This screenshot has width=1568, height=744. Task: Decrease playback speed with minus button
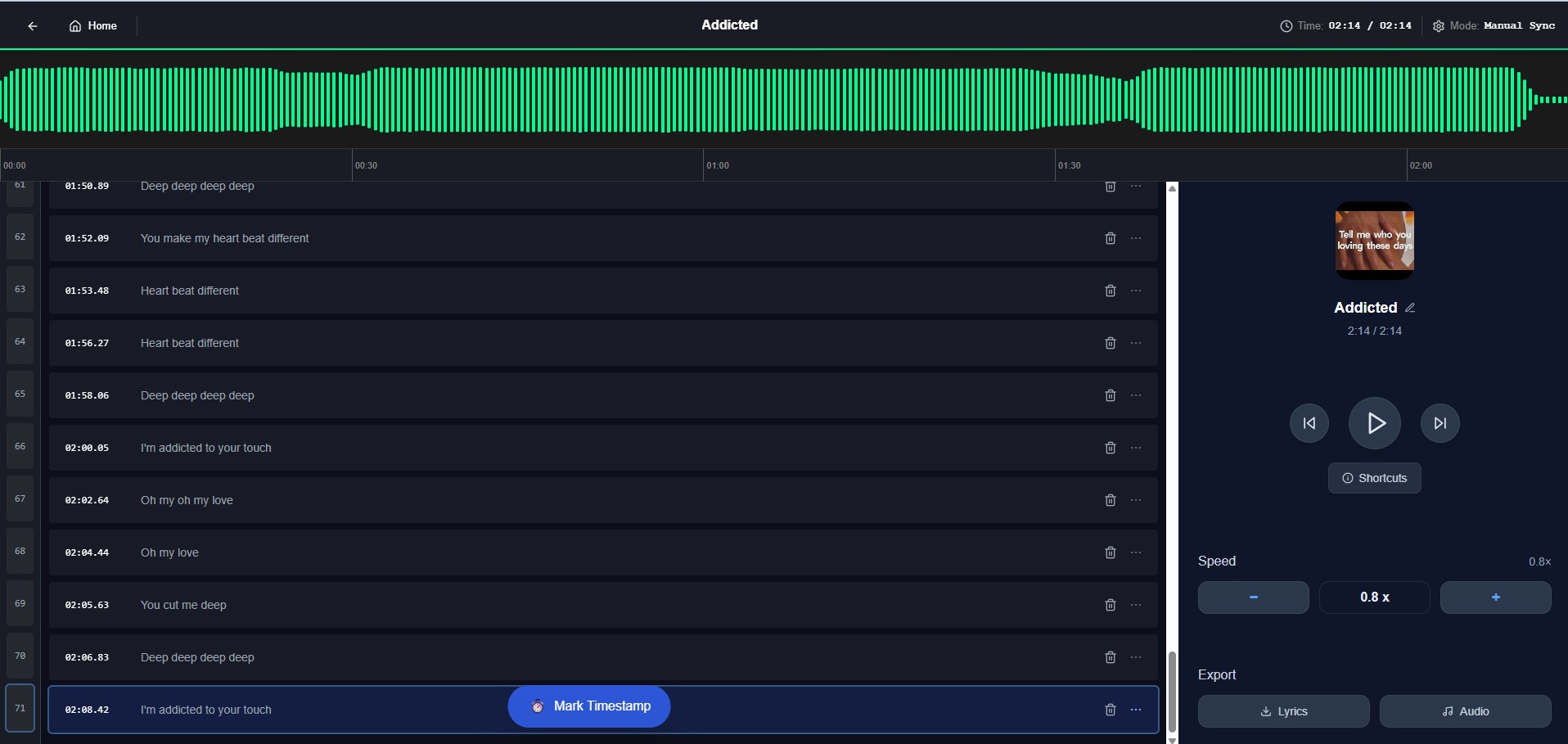(x=1253, y=597)
